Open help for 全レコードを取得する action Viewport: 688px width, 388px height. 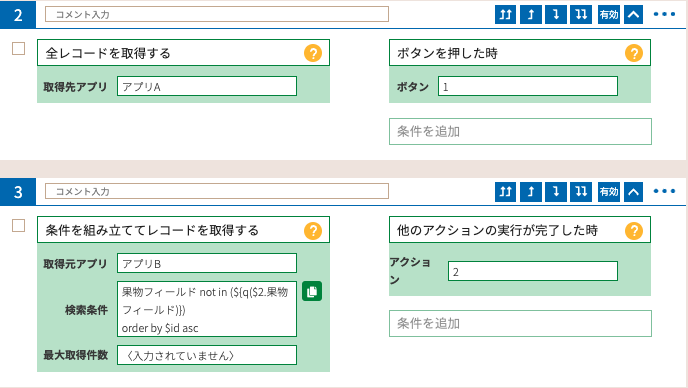pyautogui.click(x=313, y=53)
